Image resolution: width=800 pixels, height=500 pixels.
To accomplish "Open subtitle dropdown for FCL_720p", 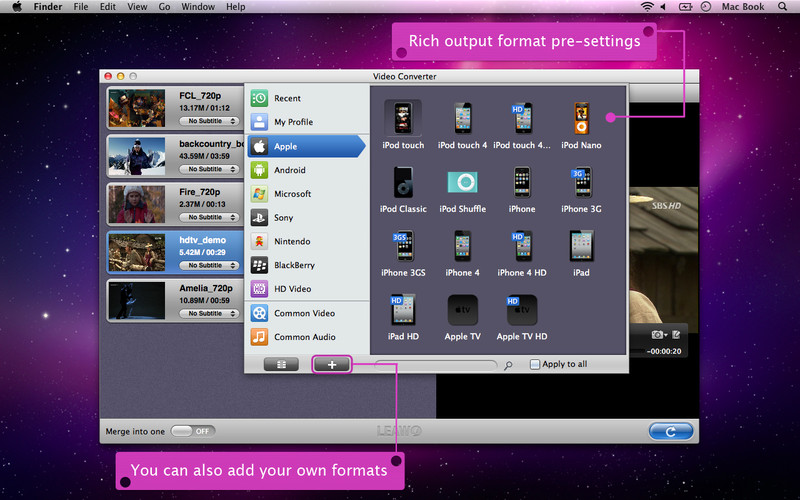I will [209, 121].
